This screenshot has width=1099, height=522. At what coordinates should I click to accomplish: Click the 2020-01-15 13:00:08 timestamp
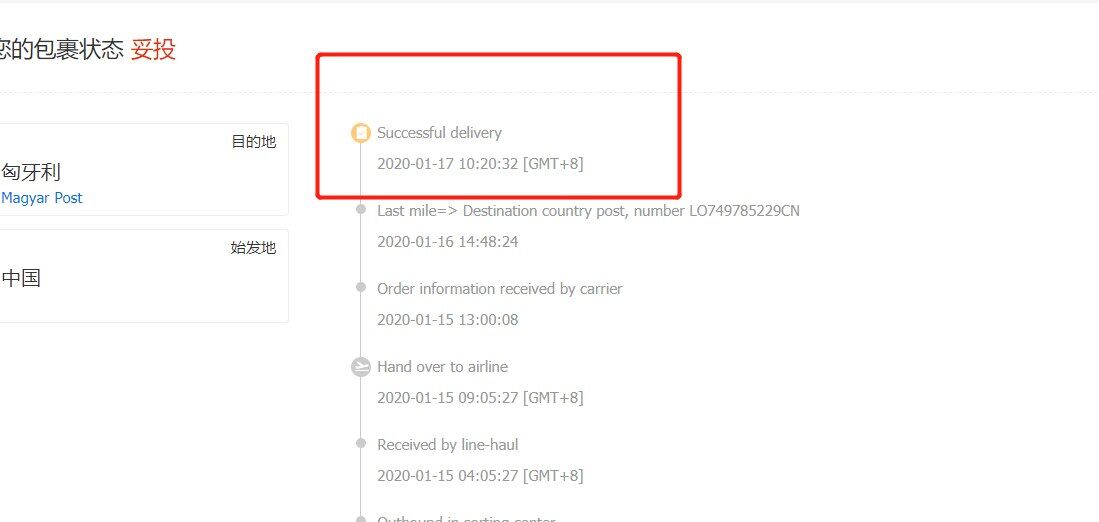(x=447, y=320)
